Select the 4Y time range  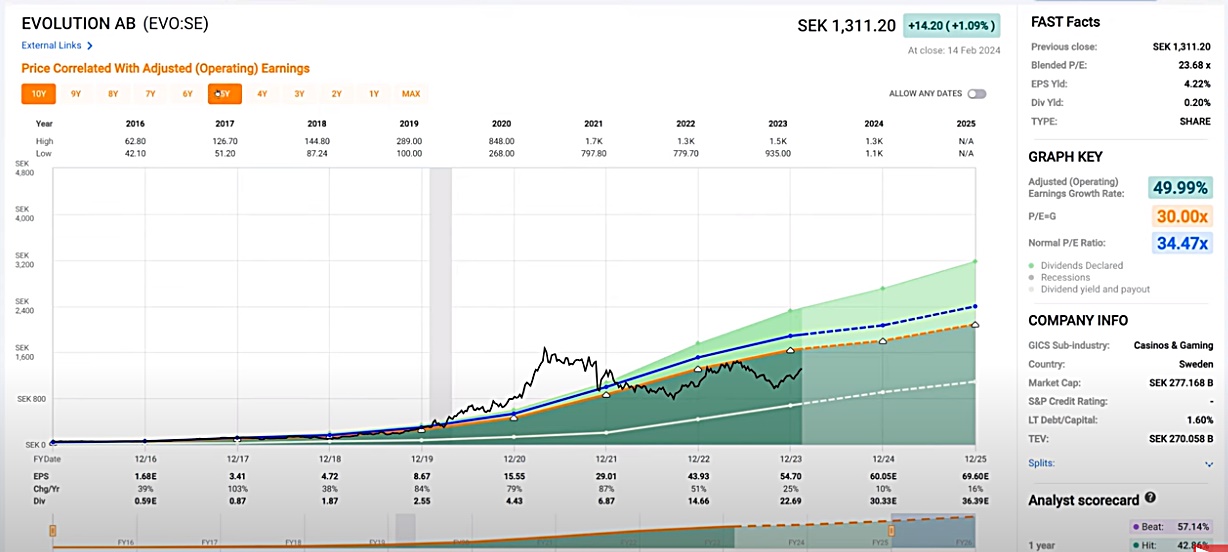[262, 94]
